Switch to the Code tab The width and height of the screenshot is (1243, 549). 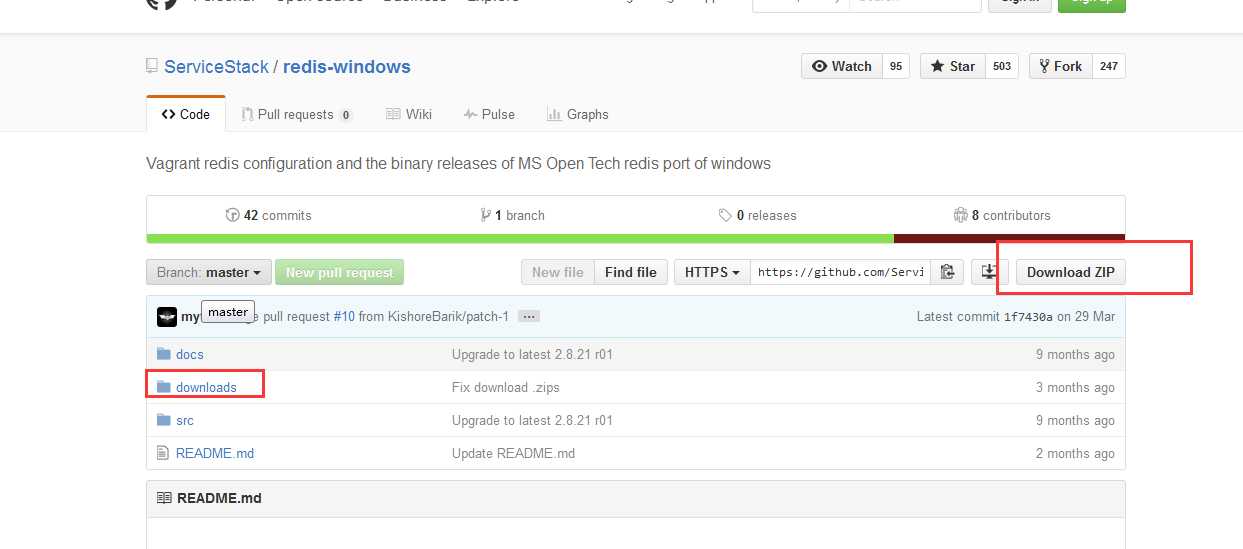click(x=186, y=114)
